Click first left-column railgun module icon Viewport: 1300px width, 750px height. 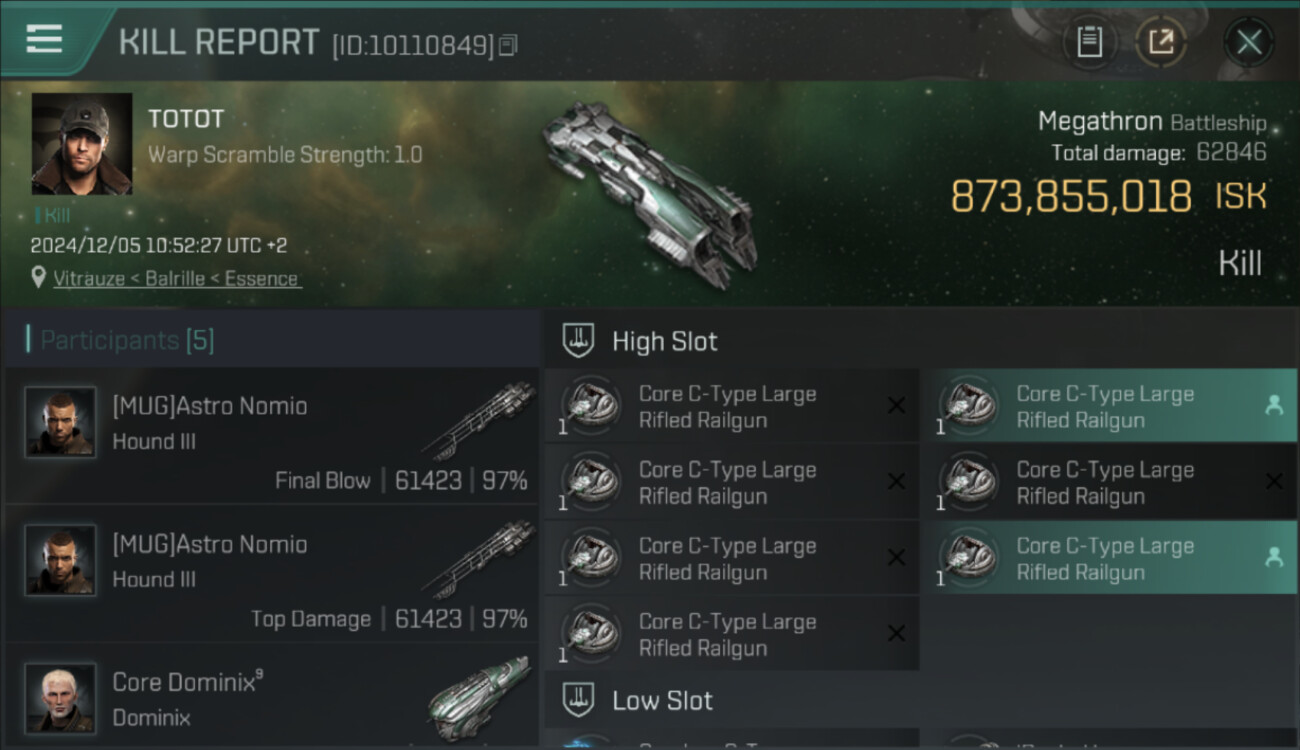pos(591,406)
